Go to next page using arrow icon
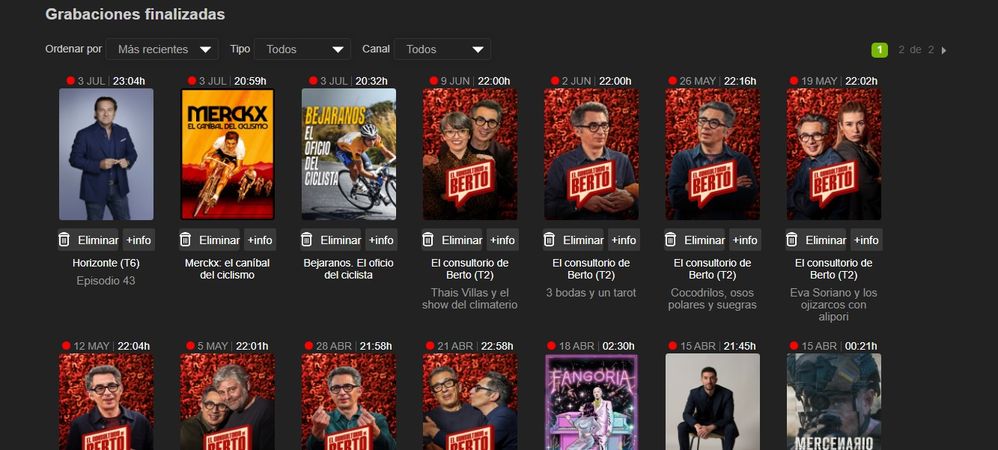 (x=944, y=50)
